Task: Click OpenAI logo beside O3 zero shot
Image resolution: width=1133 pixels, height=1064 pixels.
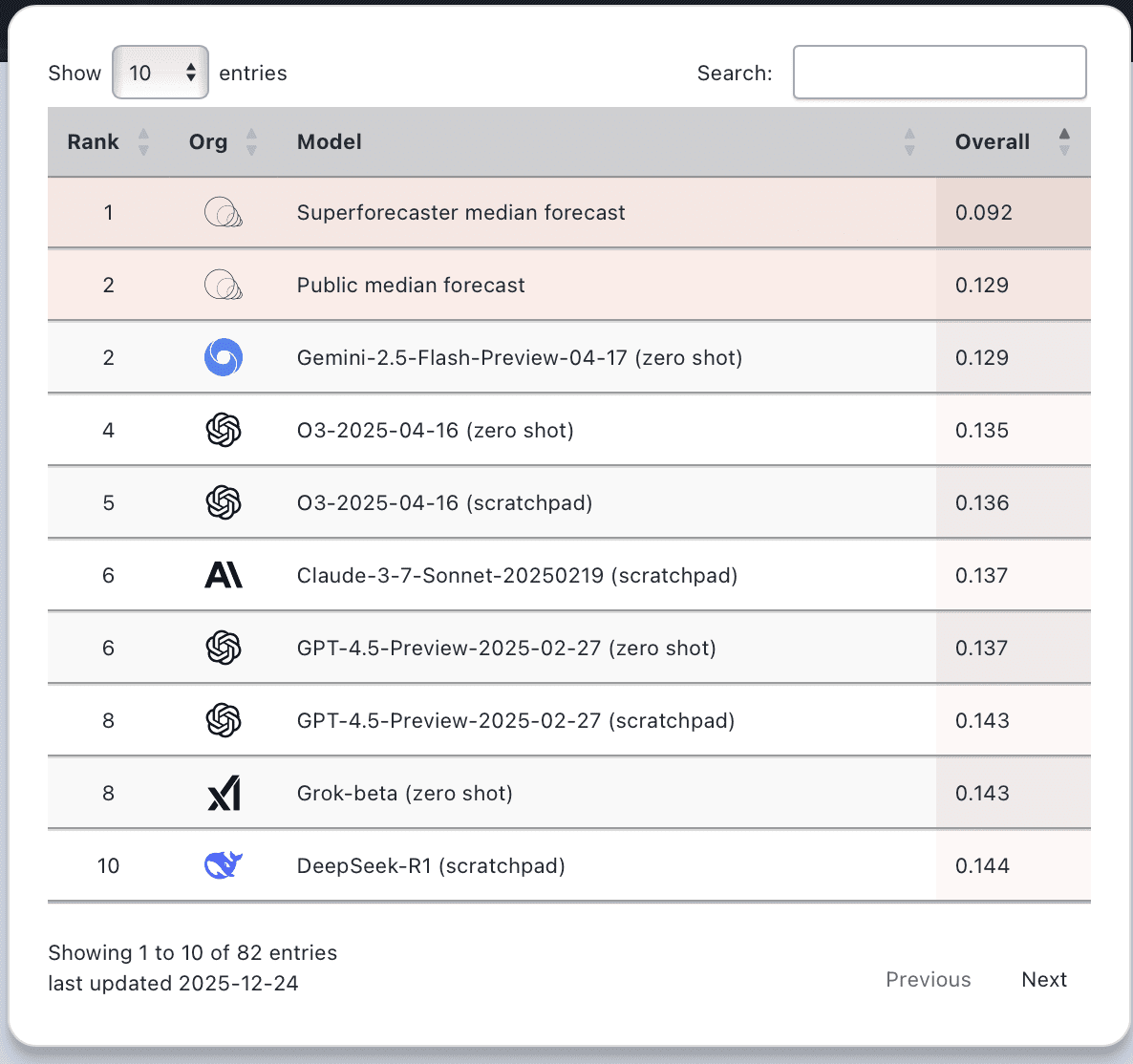Action: 223,430
